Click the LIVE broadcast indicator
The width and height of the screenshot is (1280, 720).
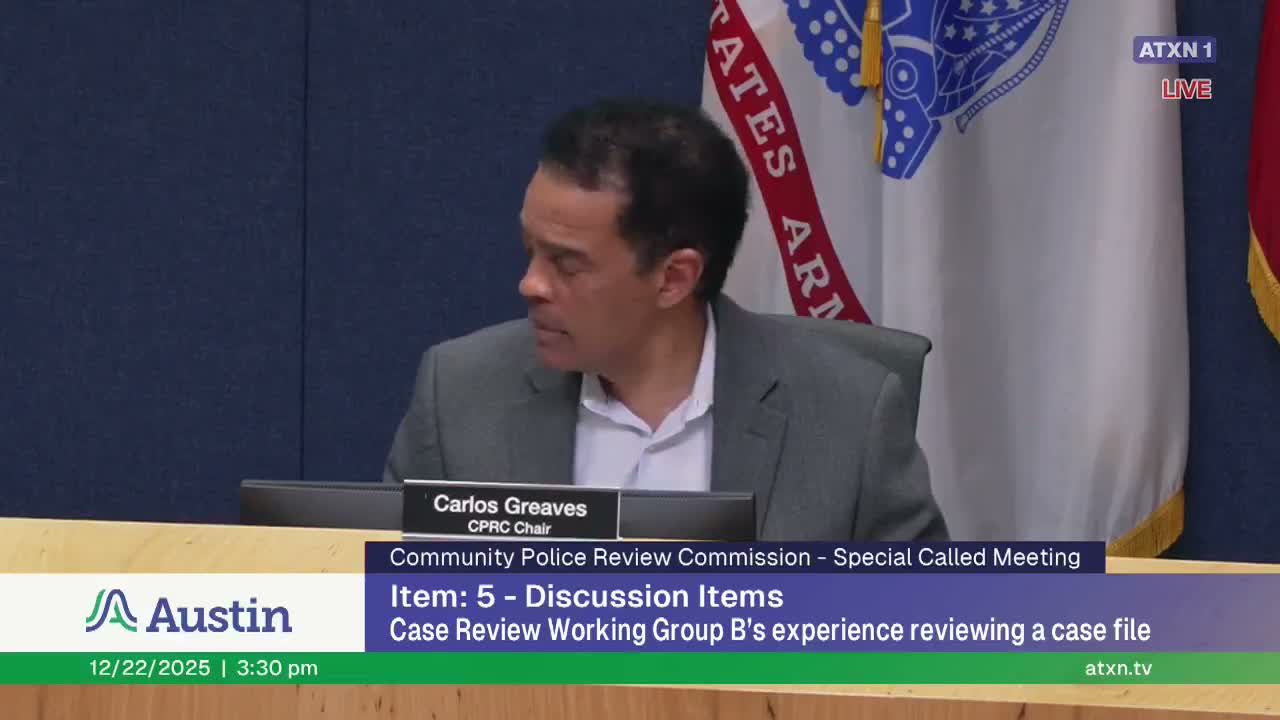(1185, 90)
